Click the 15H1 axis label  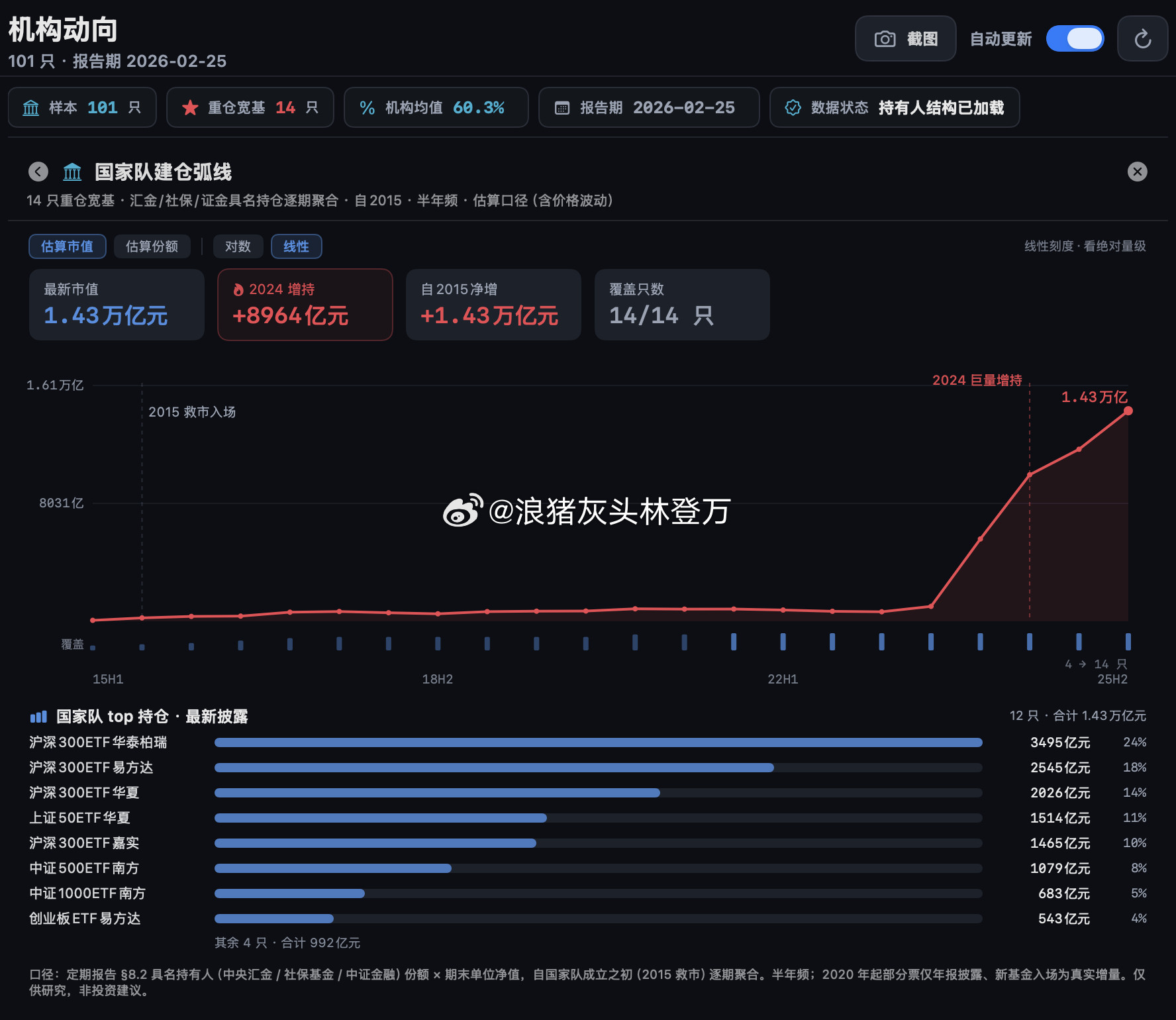coord(108,680)
